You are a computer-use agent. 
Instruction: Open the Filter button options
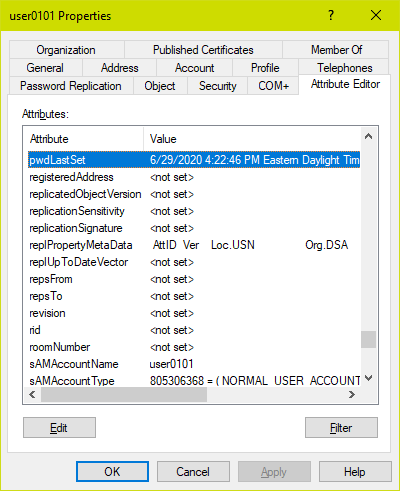point(341,428)
